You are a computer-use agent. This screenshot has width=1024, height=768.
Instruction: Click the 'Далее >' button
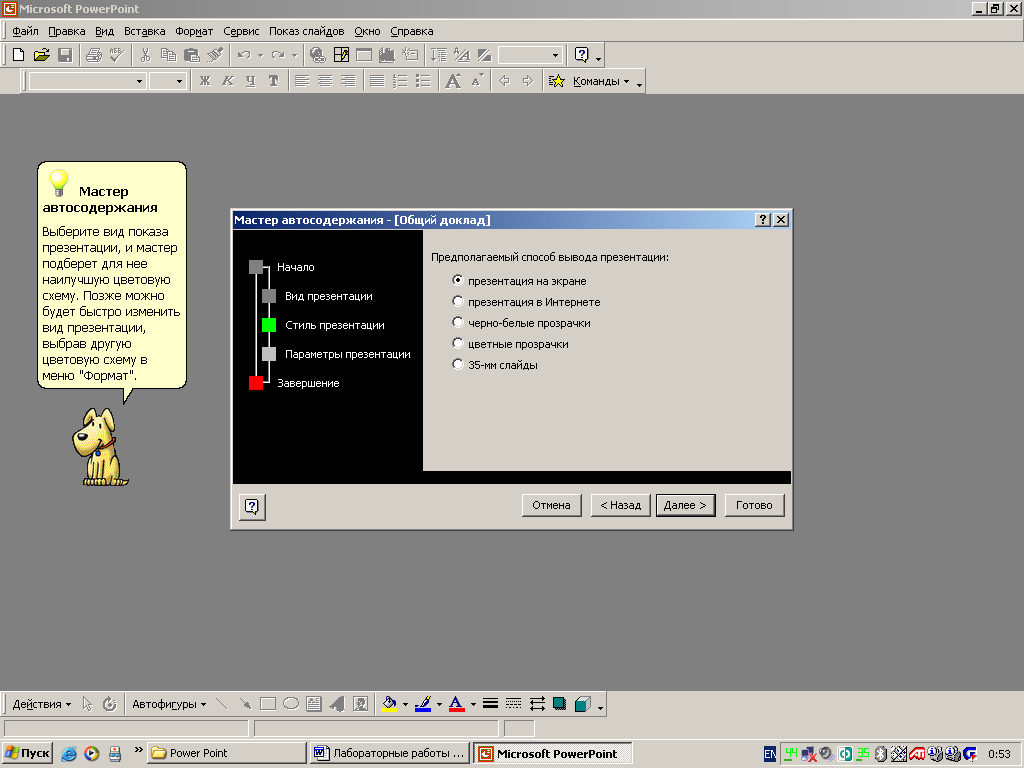pos(685,505)
